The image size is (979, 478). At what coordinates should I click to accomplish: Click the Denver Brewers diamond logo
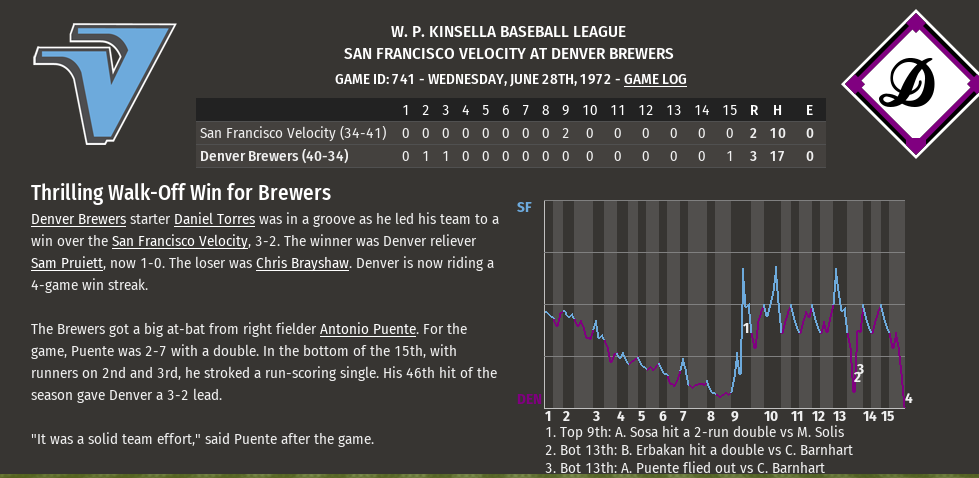pyautogui.click(x=909, y=84)
